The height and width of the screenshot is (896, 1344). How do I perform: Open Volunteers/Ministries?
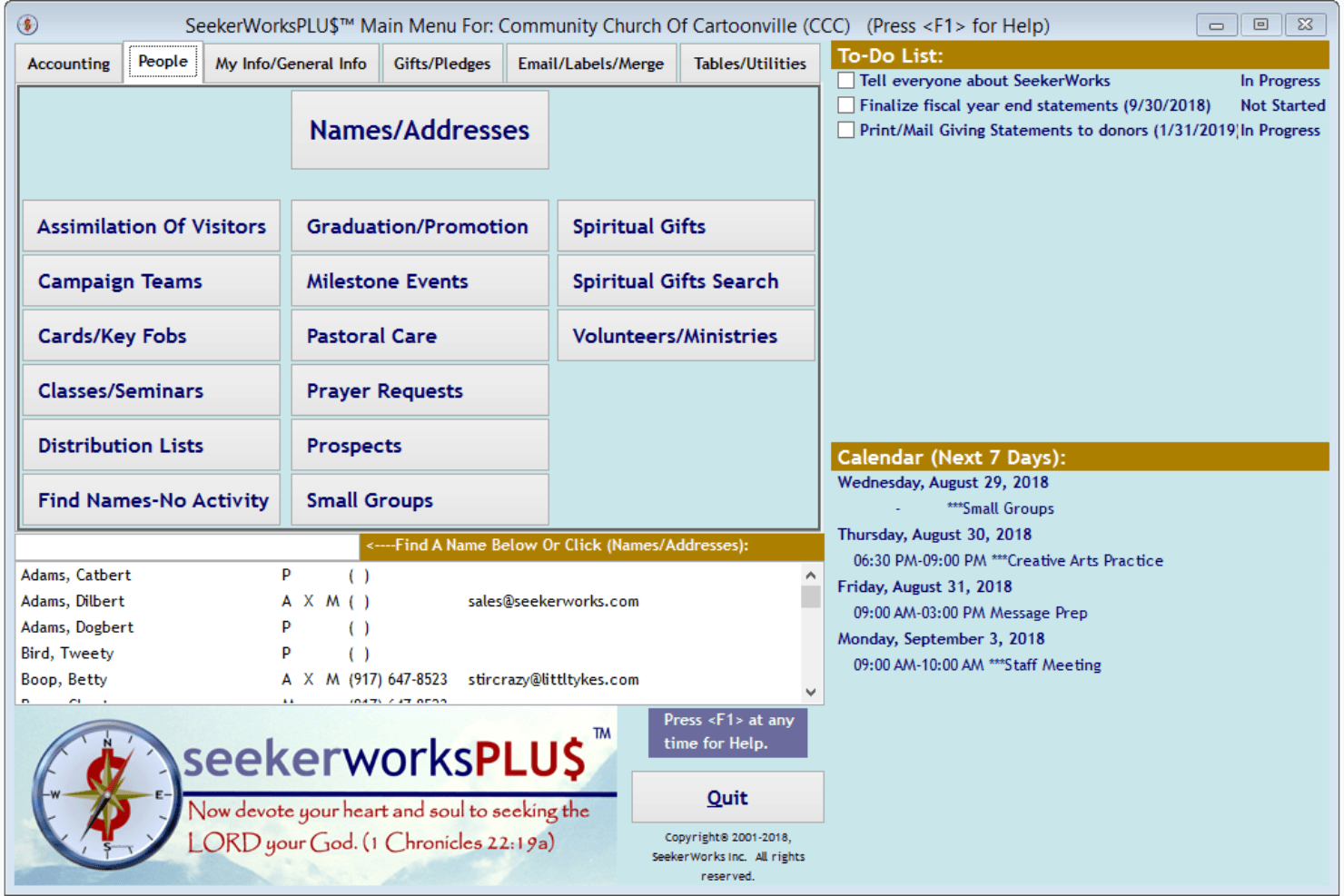point(686,336)
